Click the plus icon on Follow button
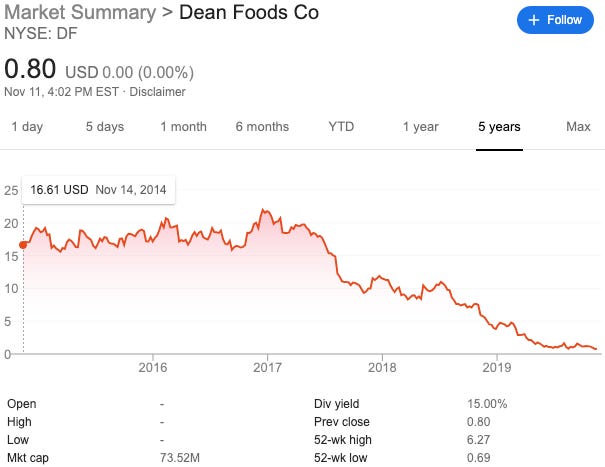Screen dimensions: 605x467 pyautogui.click(x=534, y=20)
